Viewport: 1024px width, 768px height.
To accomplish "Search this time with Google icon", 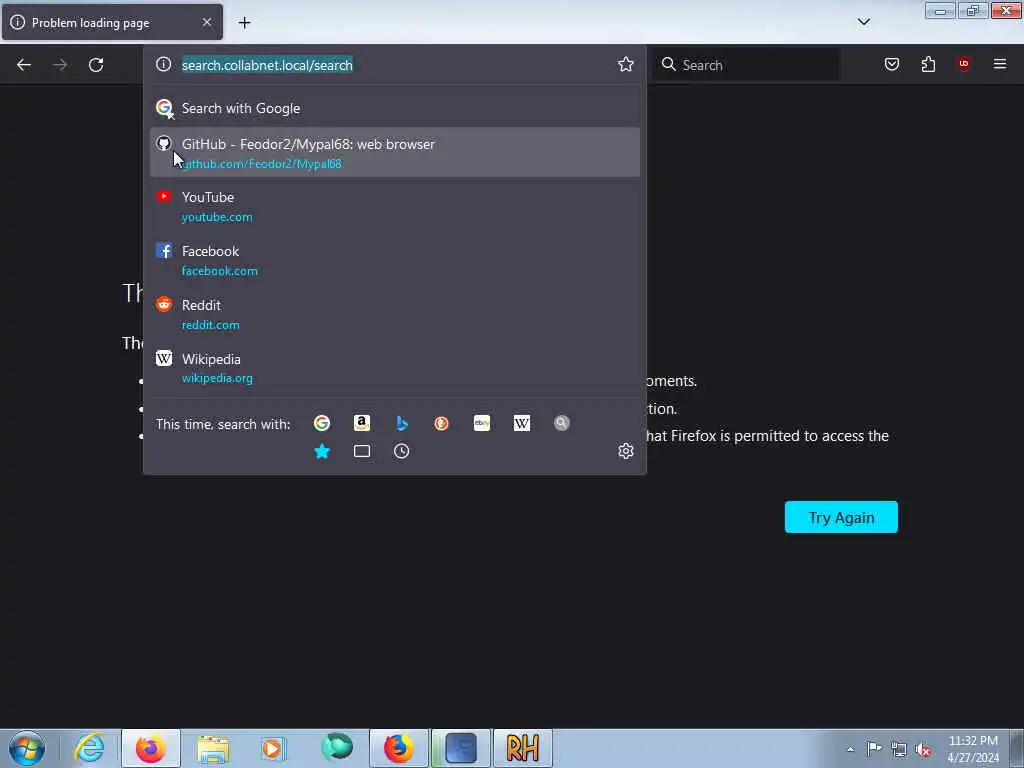I will (321, 423).
